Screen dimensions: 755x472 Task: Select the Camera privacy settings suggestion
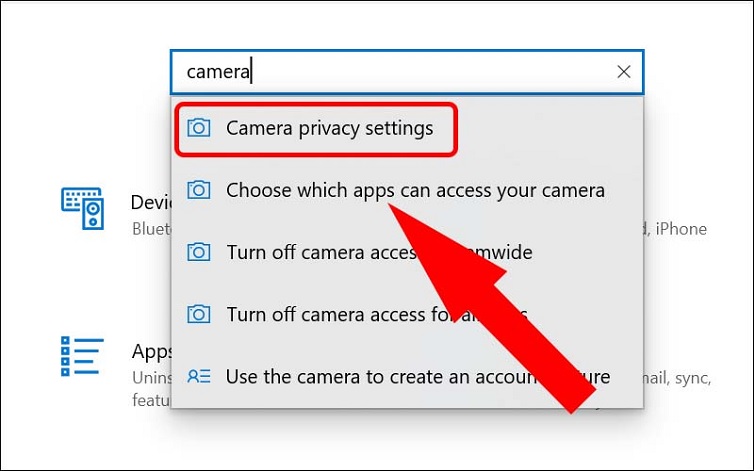click(x=329, y=128)
